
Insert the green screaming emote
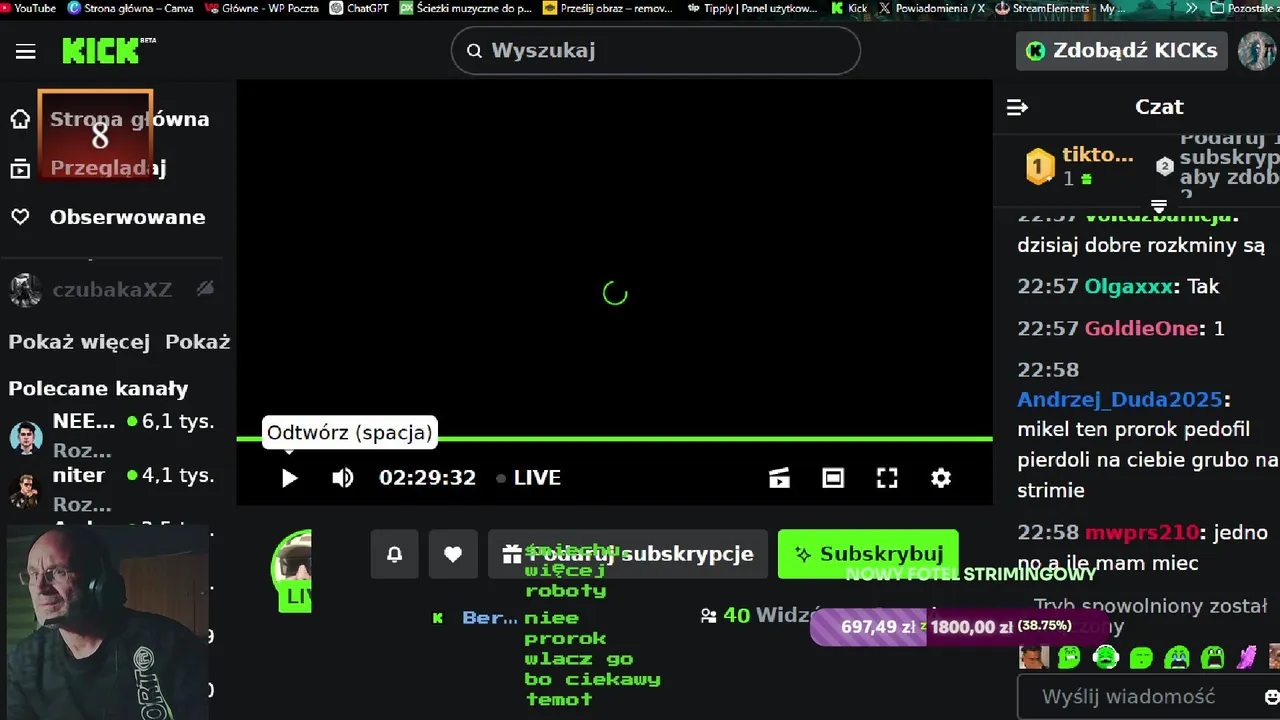(x=1212, y=657)
